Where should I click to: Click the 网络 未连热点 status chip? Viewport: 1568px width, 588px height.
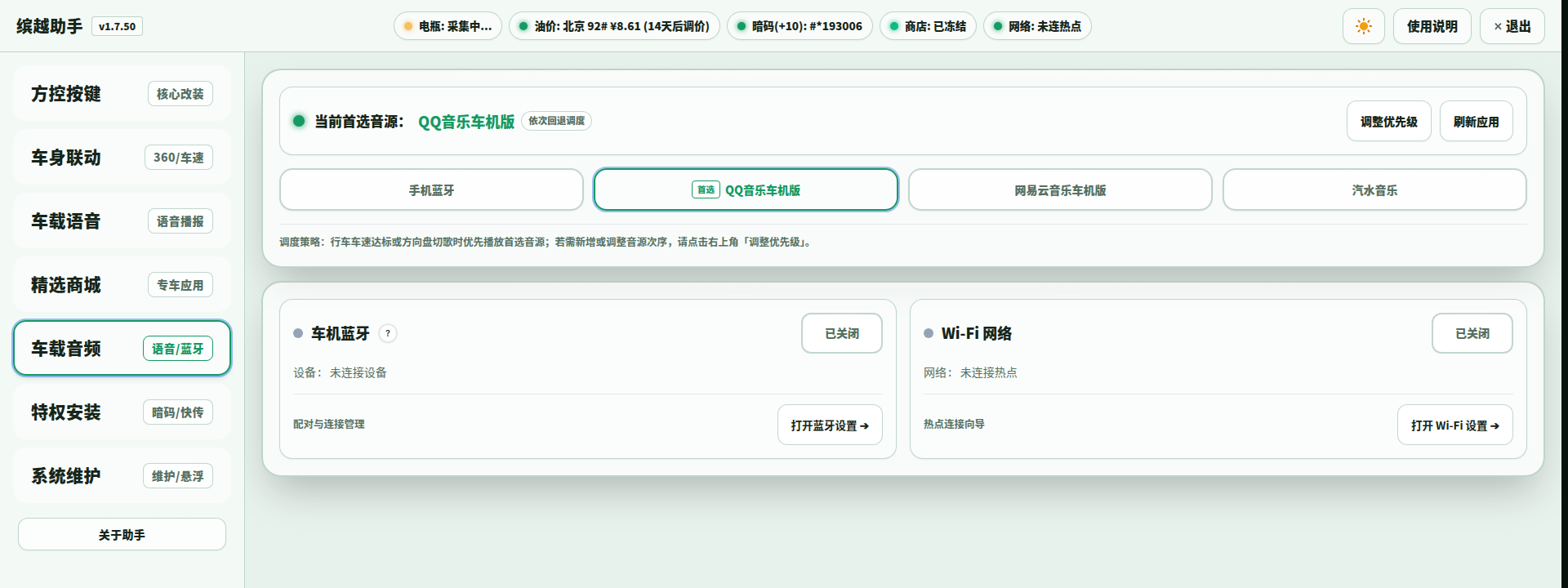coord(1037,26)
